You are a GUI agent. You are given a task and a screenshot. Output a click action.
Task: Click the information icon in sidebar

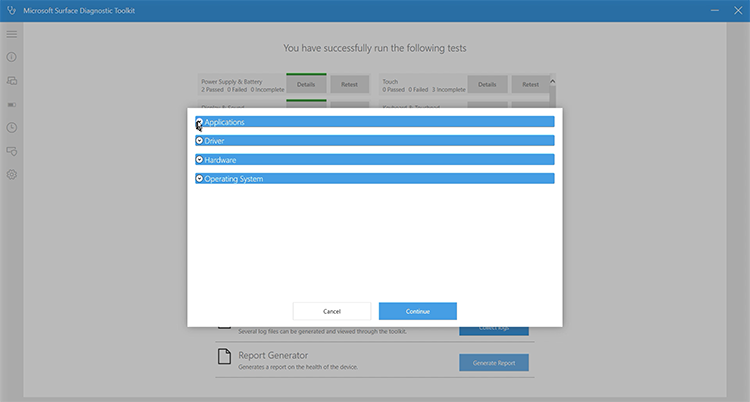12,57
